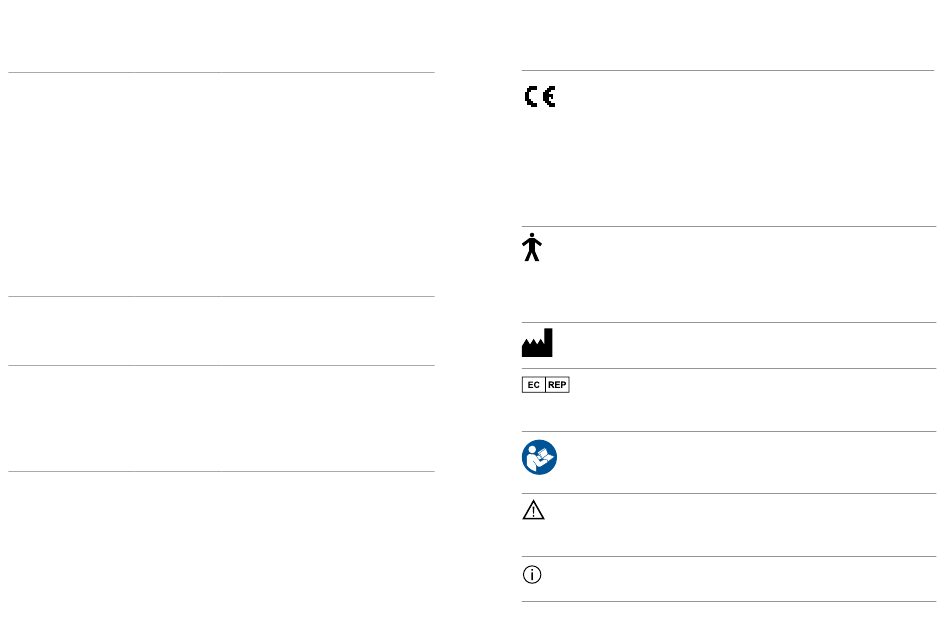Select the caution triangle symbol
The width and height of the screenshot is (950, 627).
533,510
